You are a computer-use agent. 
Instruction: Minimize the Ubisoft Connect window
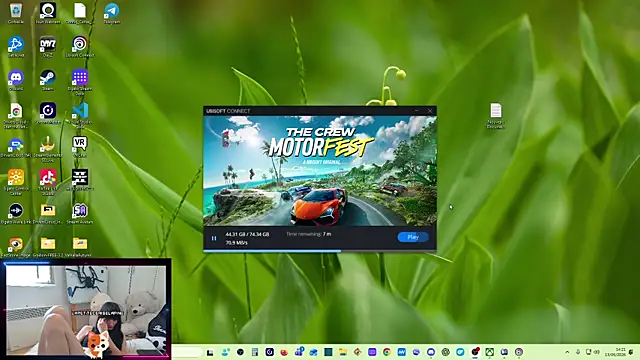pyautogui.click(x=417, y=111)
